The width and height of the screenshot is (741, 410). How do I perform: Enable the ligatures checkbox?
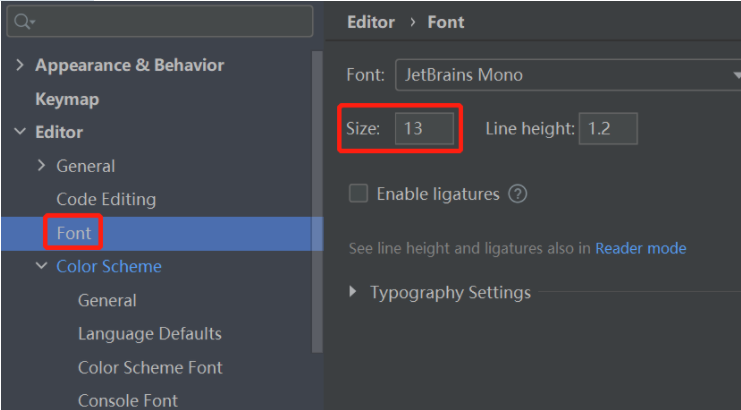click(x=358, y=194)
